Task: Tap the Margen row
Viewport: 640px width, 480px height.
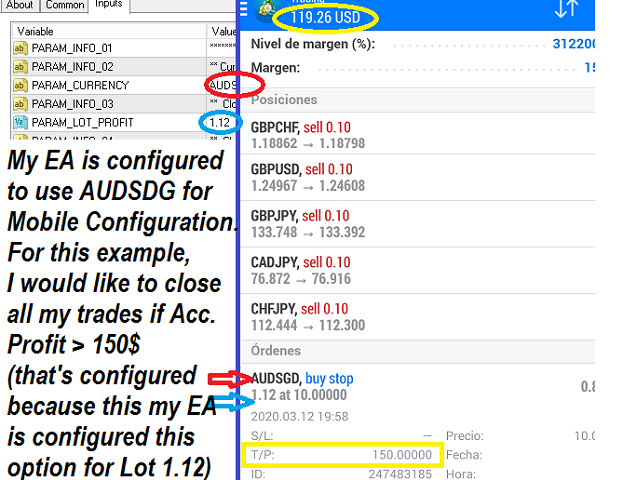Action: [x=418, y=67]
